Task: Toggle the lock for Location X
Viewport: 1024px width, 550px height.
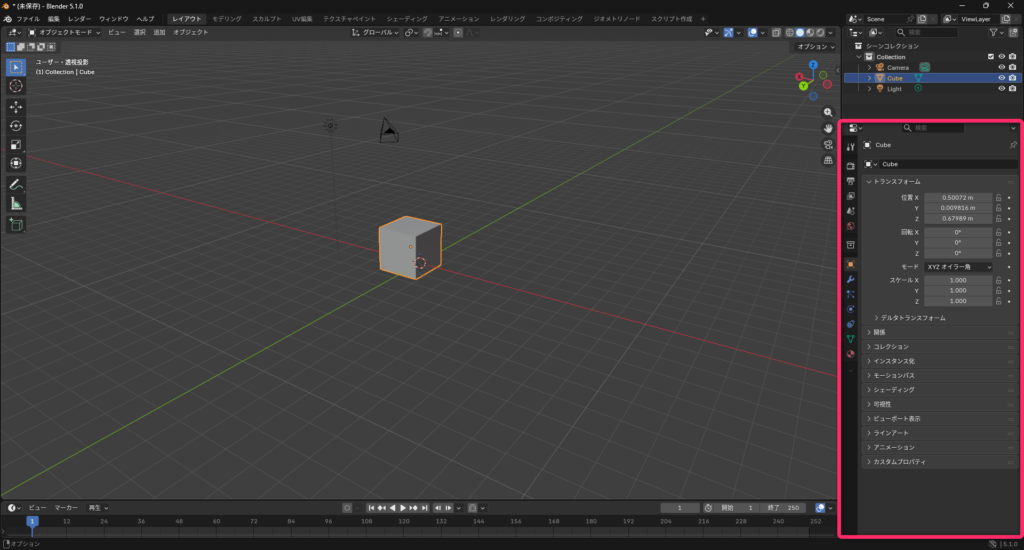Action: click(x=998, y=198)
